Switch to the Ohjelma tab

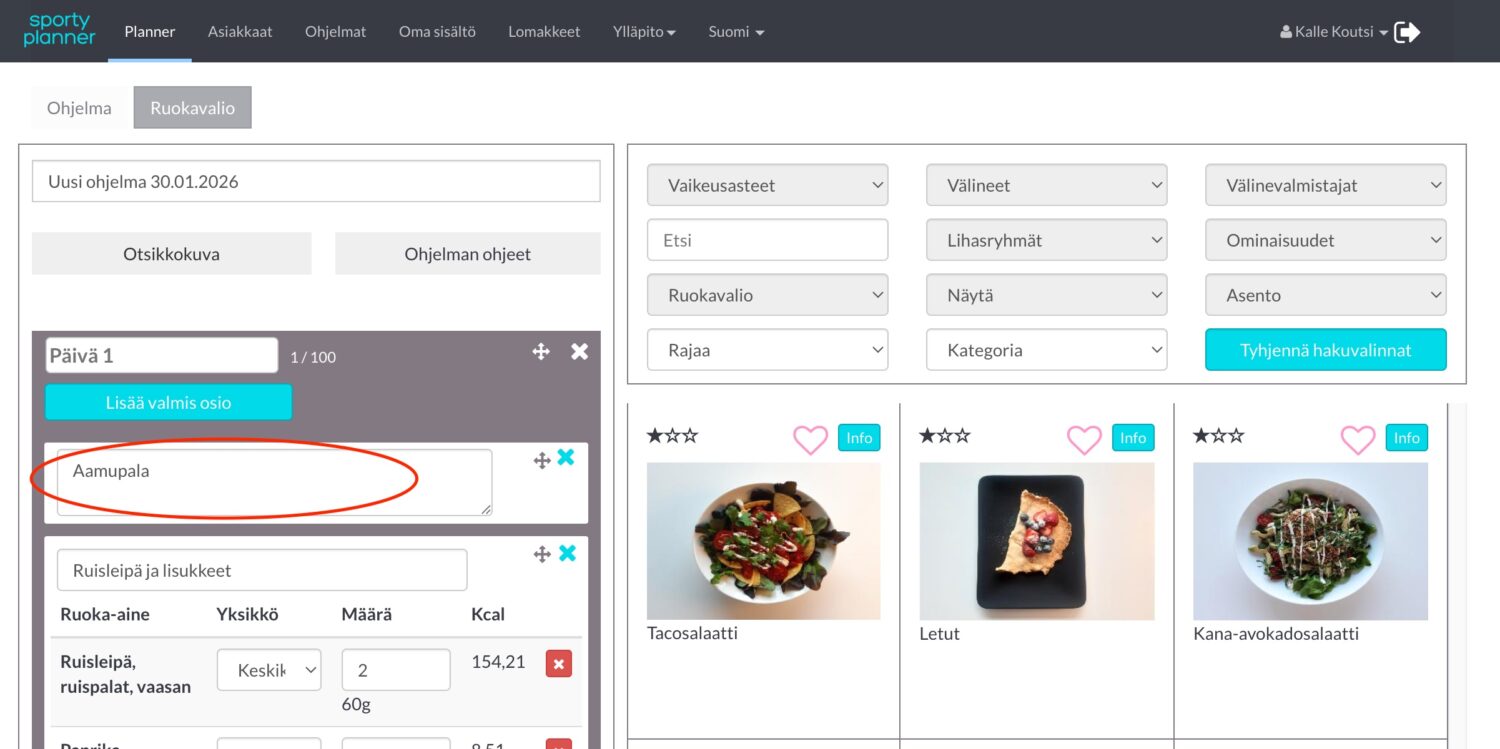tap(79, 108)
